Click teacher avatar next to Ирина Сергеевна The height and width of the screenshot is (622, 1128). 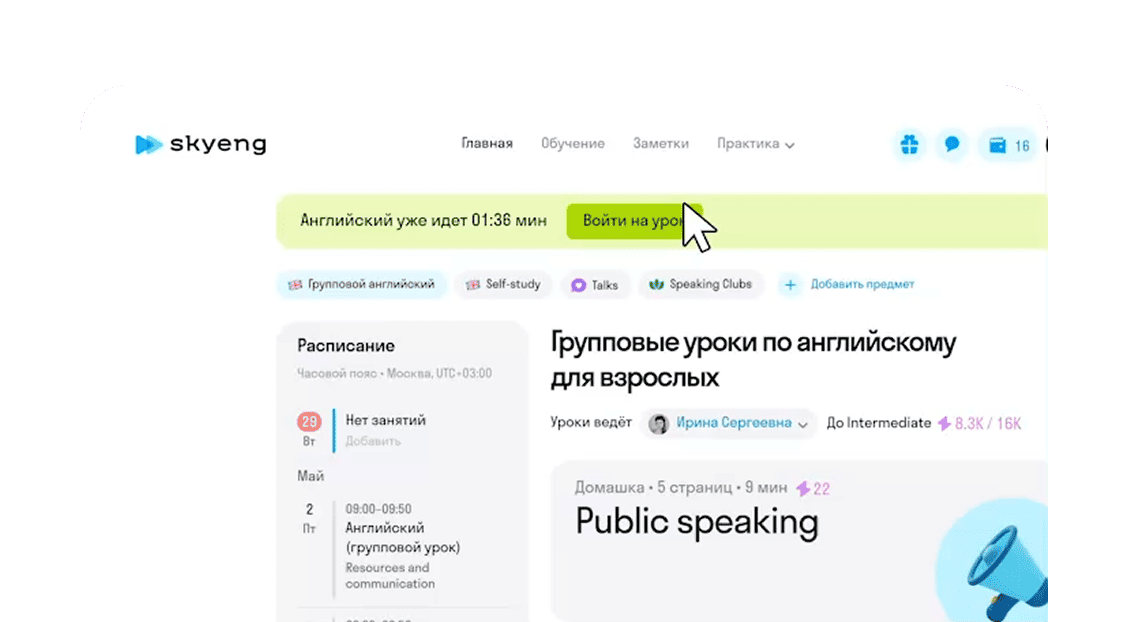pyautogui.click(x=659, y=424)
